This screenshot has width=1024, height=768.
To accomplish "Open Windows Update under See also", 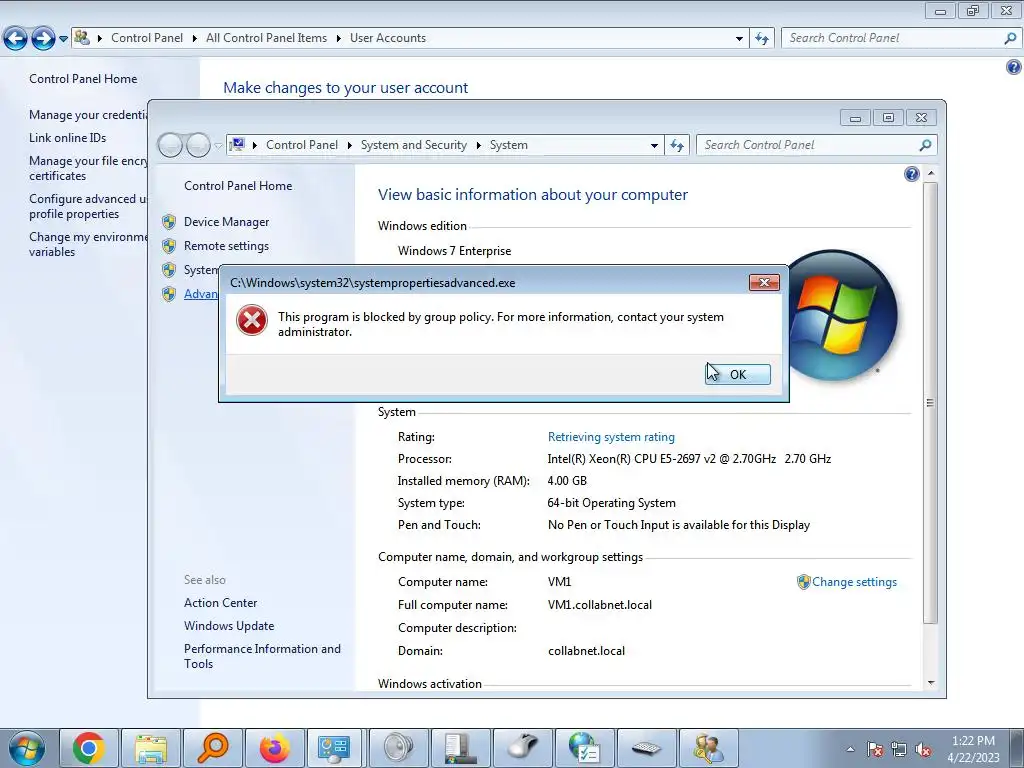I will coord(229,626).
